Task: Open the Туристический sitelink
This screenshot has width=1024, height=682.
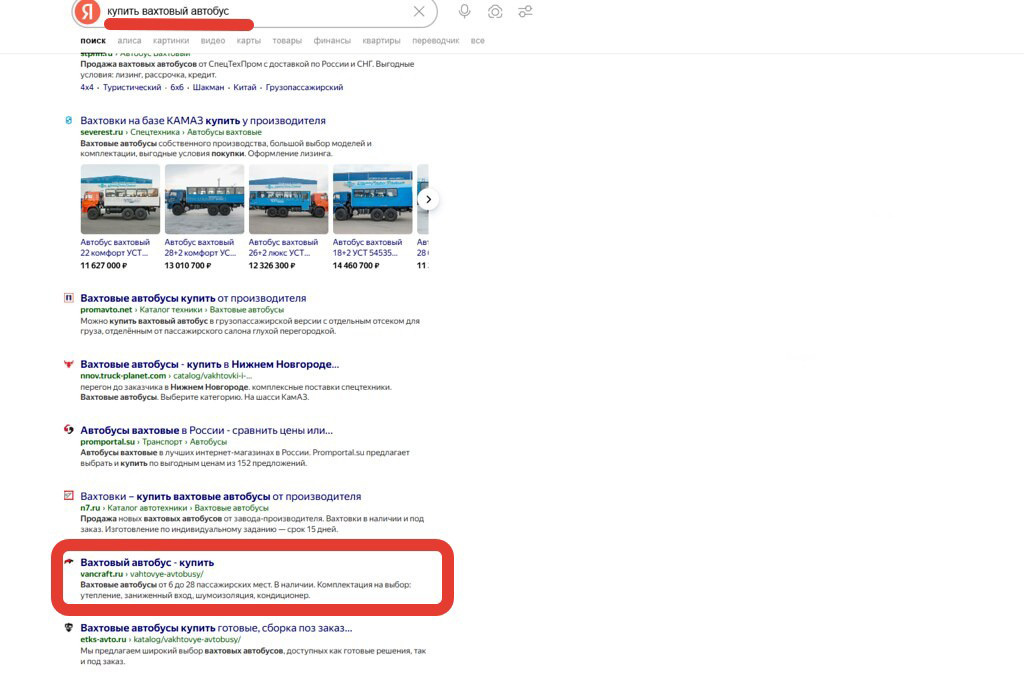Action: coord(132,87)
